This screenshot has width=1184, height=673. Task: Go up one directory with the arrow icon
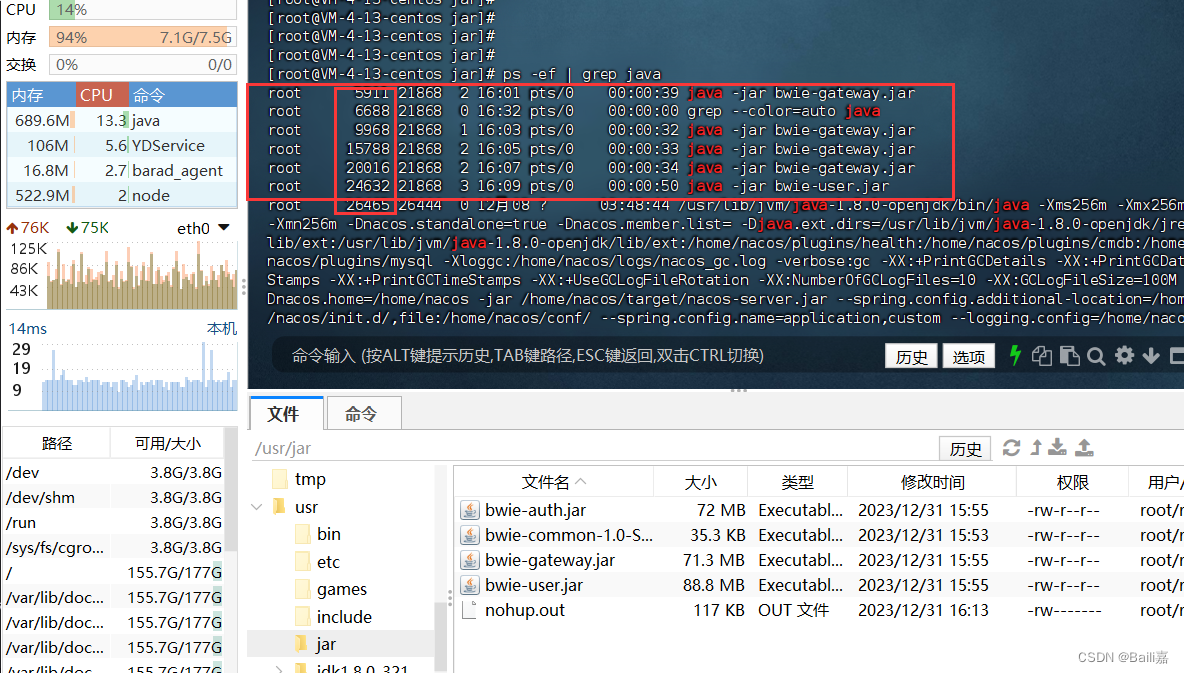tap(1037, 447)
